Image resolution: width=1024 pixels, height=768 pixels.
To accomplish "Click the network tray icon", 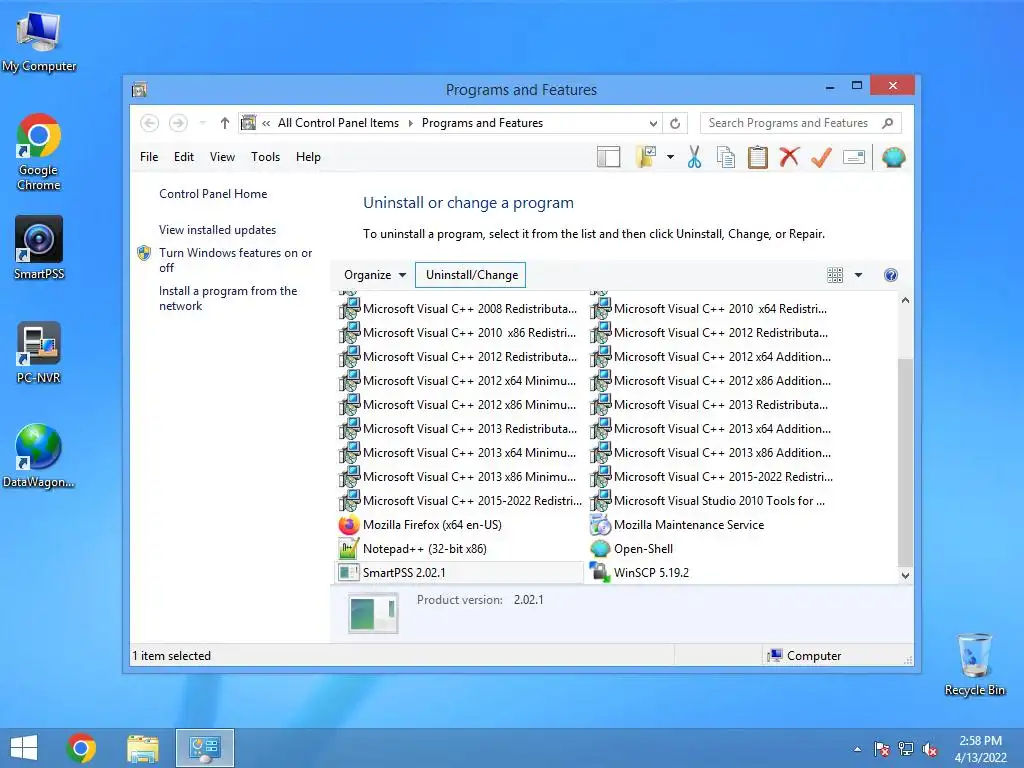I will (906, 749).
